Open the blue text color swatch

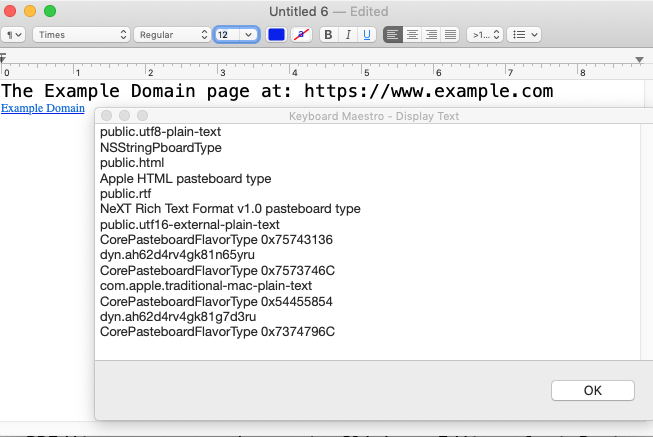tap(276, 35)
